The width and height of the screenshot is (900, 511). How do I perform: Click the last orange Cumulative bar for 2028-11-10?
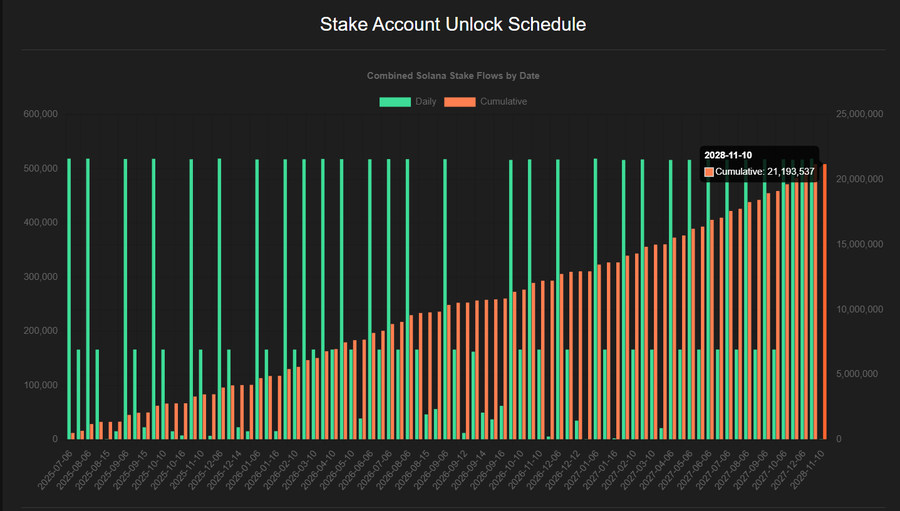pos(825,300)
